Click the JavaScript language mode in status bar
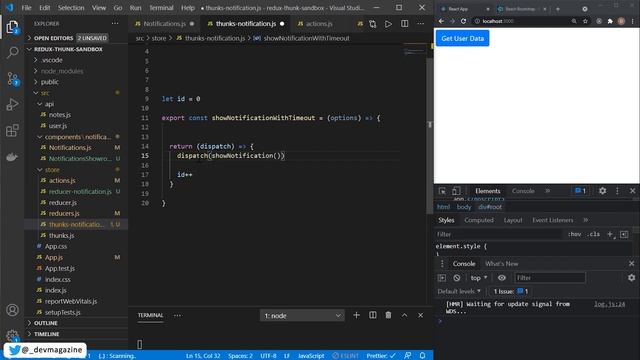Screen dimensions: 640x360 pos(311,356)
